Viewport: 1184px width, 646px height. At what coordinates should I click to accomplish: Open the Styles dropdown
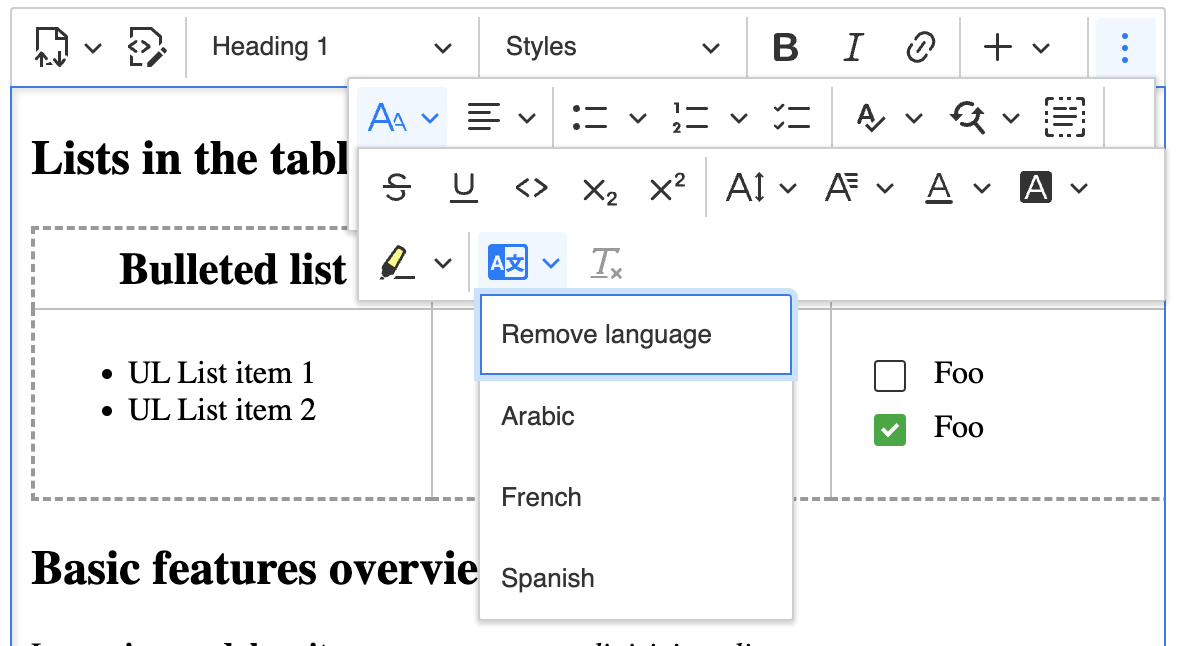tap(612, 46)
